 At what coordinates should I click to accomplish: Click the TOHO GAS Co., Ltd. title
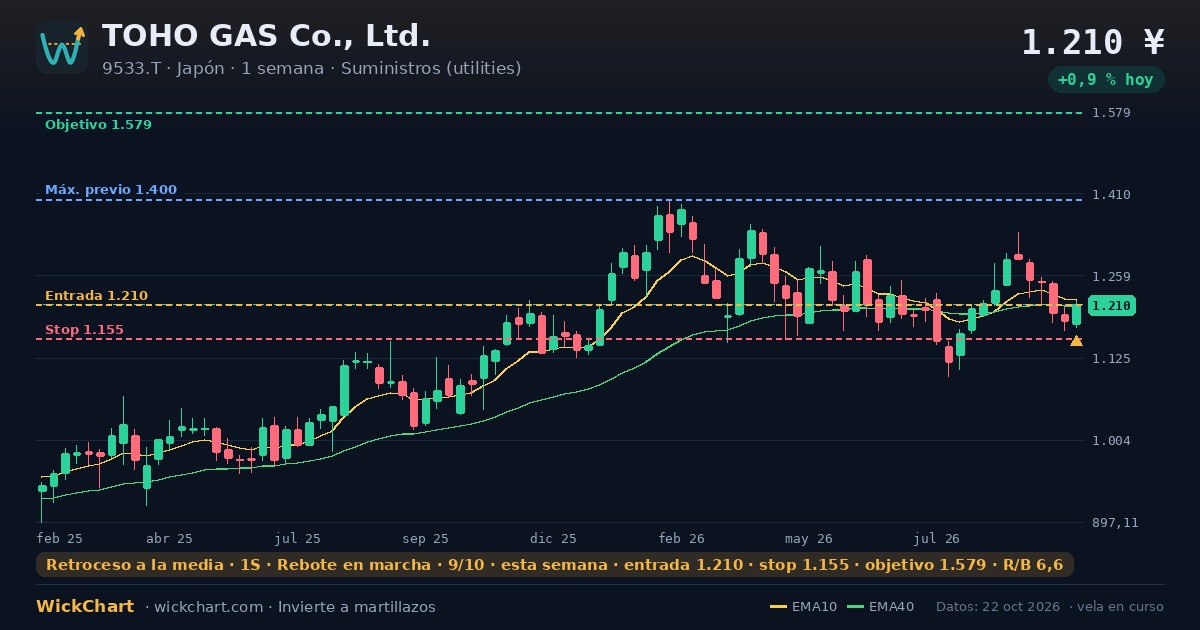[266, 36]
